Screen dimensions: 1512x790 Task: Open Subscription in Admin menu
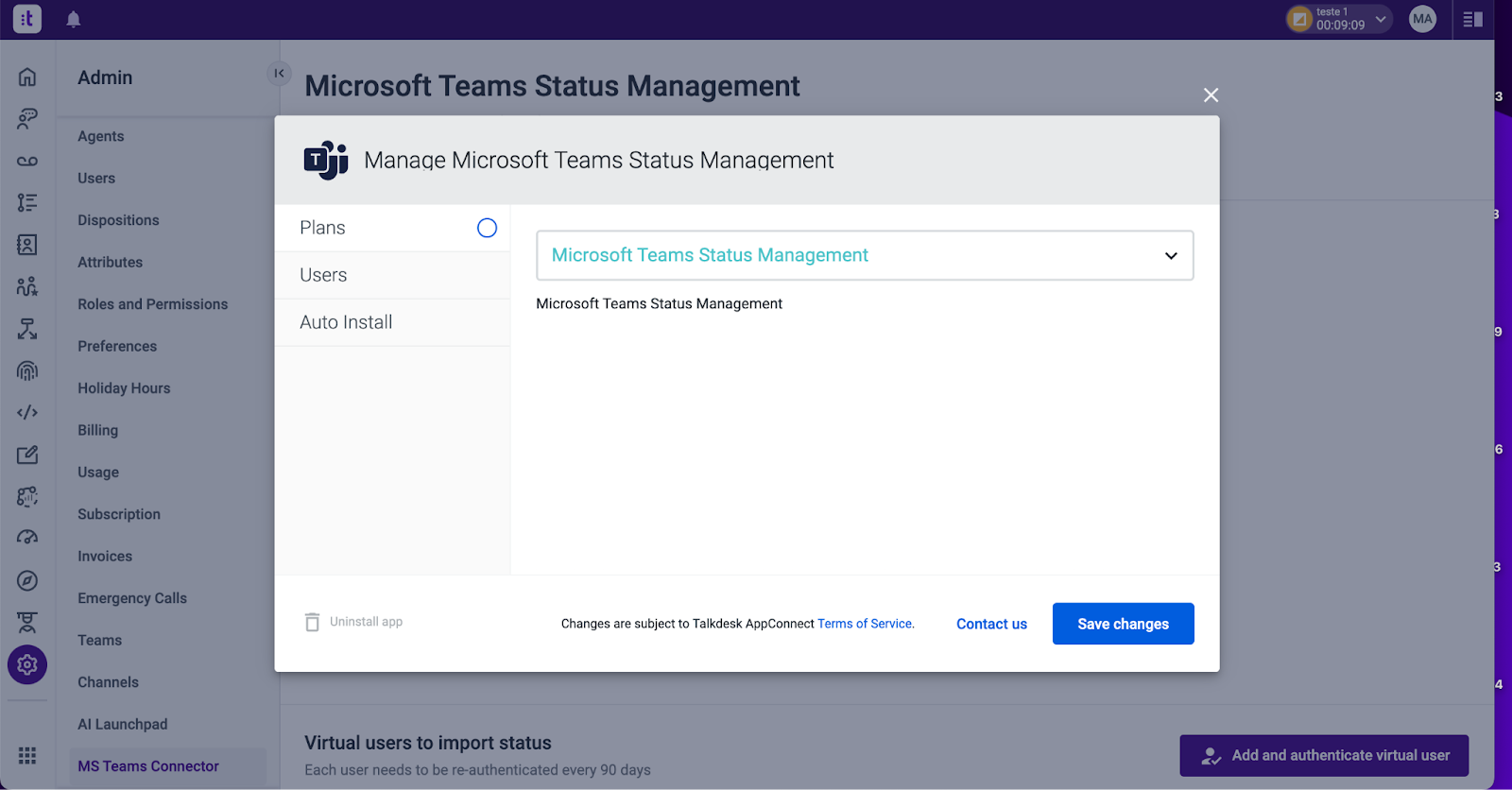[119, 514]
